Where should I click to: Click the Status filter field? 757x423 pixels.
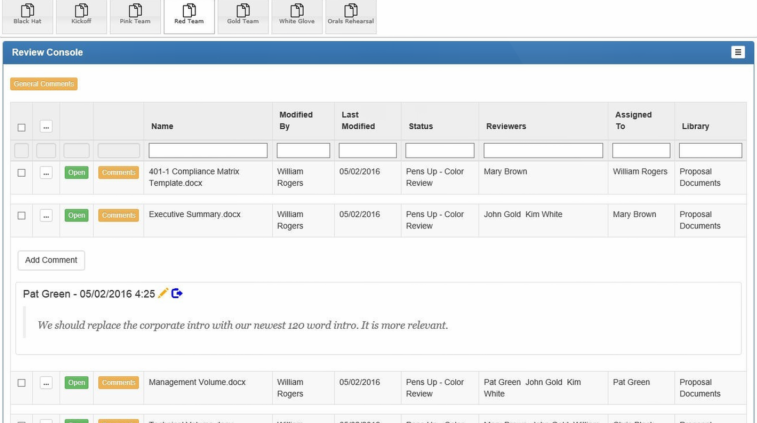coord(440,151)
